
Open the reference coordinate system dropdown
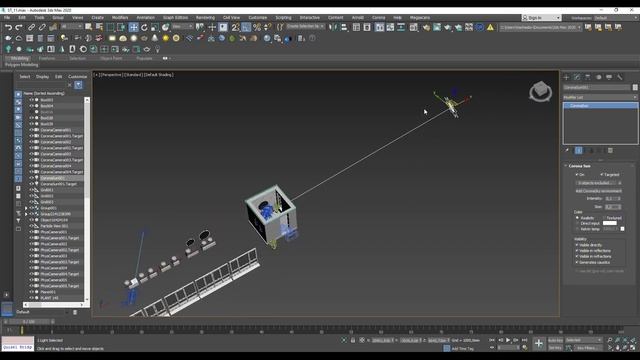(182, 27)
